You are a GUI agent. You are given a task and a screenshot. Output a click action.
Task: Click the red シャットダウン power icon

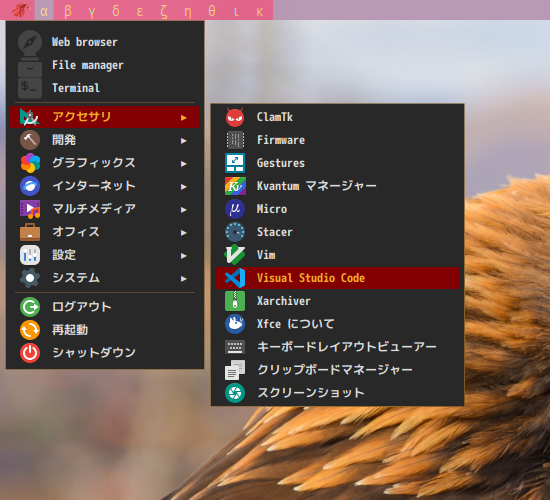pyautogui.click(x=30, y=353)
